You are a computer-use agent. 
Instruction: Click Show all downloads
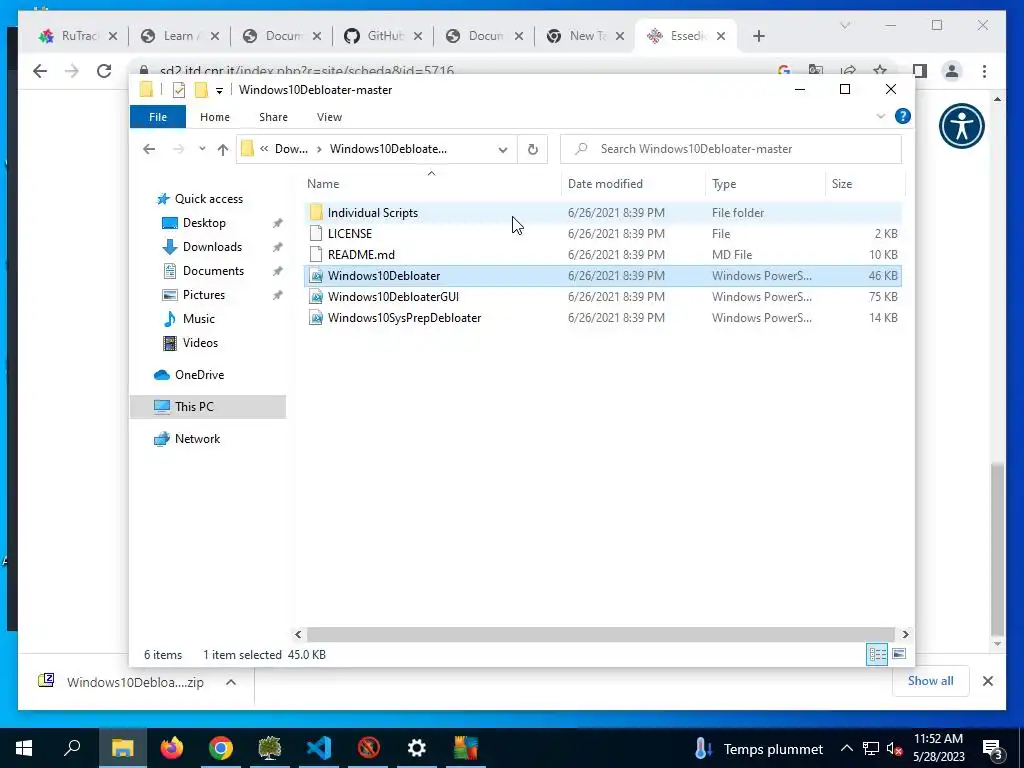point(930,680)
